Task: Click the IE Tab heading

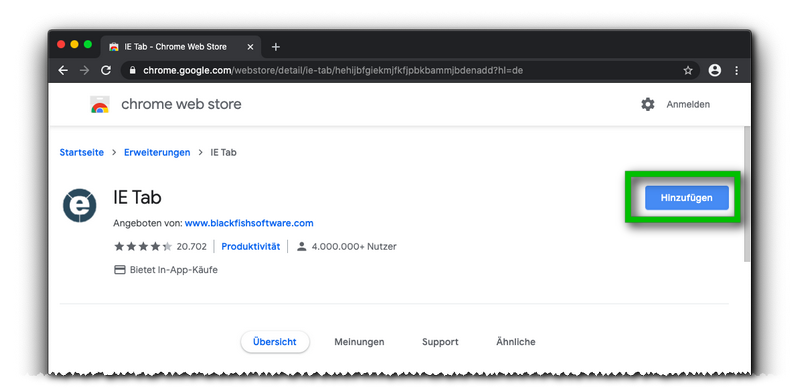Action: (x=137, y=197)
